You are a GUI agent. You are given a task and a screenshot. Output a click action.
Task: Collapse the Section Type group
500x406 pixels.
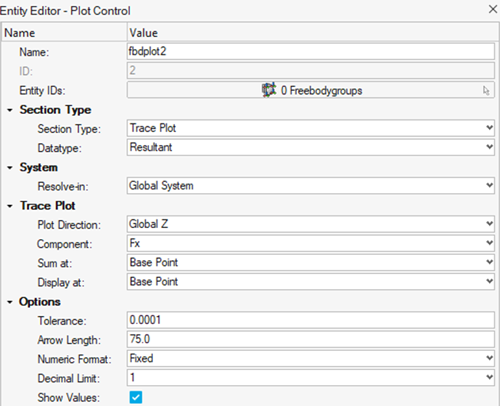click(x=10, y=110)
